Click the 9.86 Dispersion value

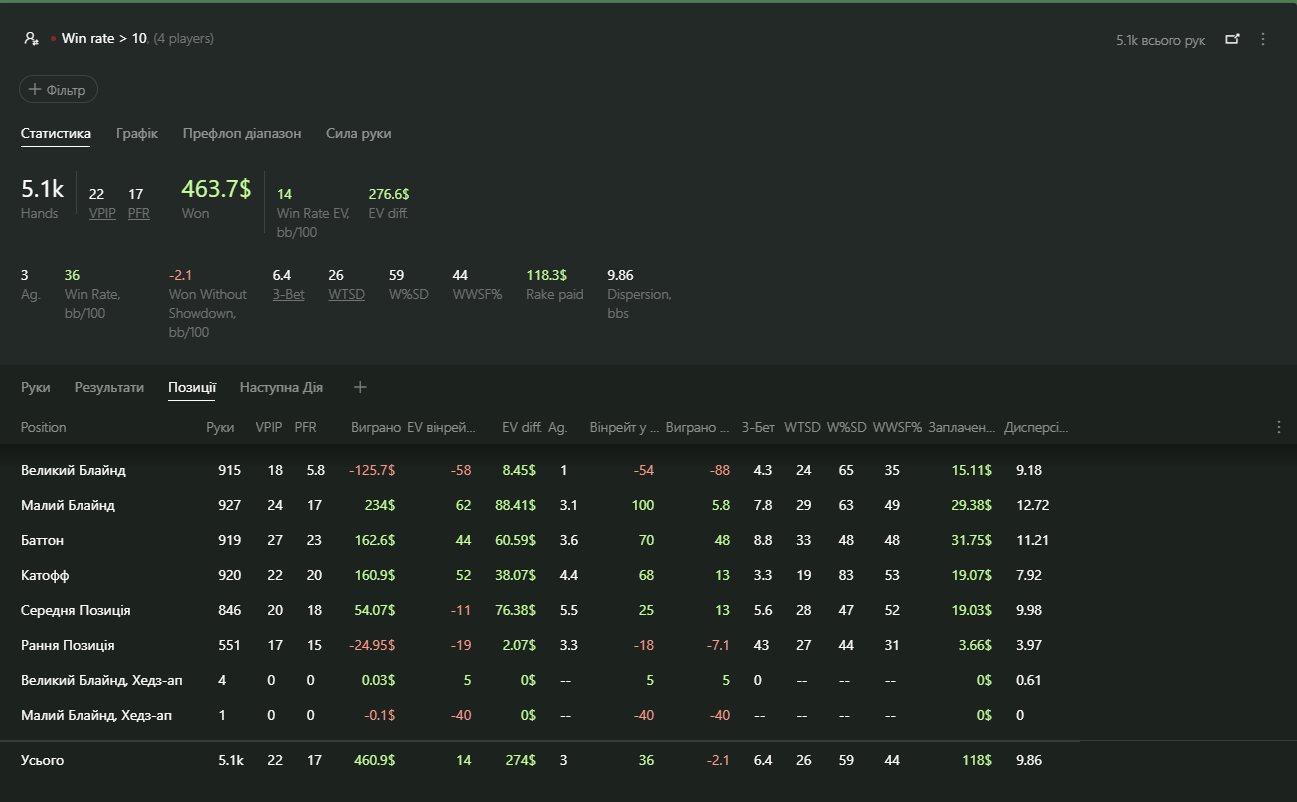(620, 275)
